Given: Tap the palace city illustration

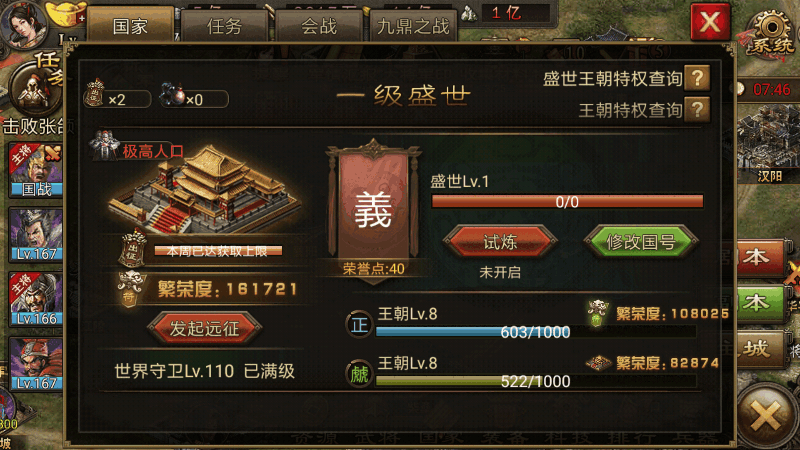Looking at the screenshot, I should (x=204, y=189).
